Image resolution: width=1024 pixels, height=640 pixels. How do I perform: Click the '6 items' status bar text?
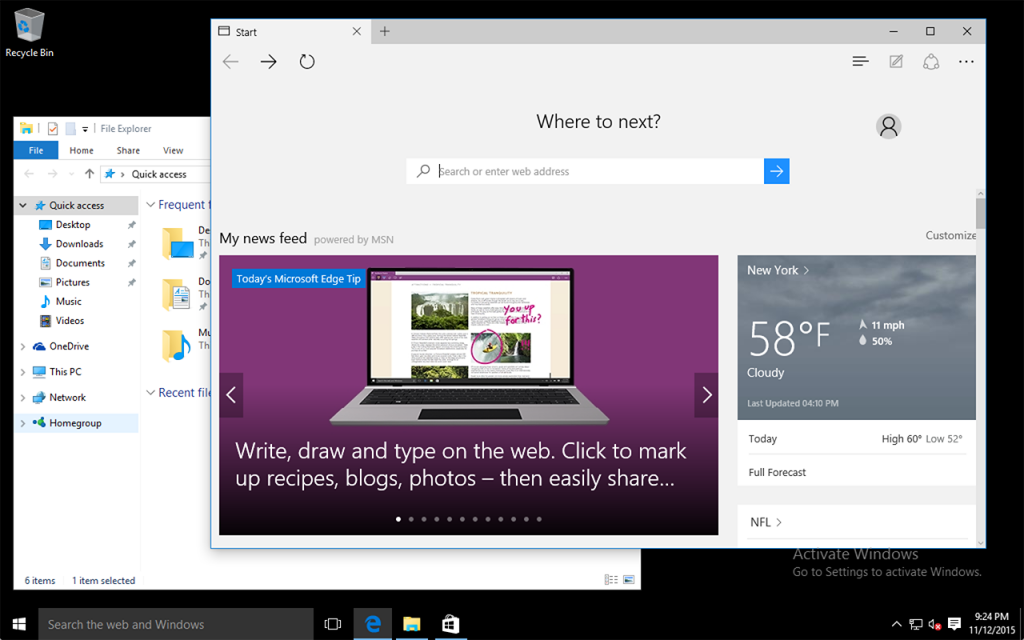(x=40, y=580)
